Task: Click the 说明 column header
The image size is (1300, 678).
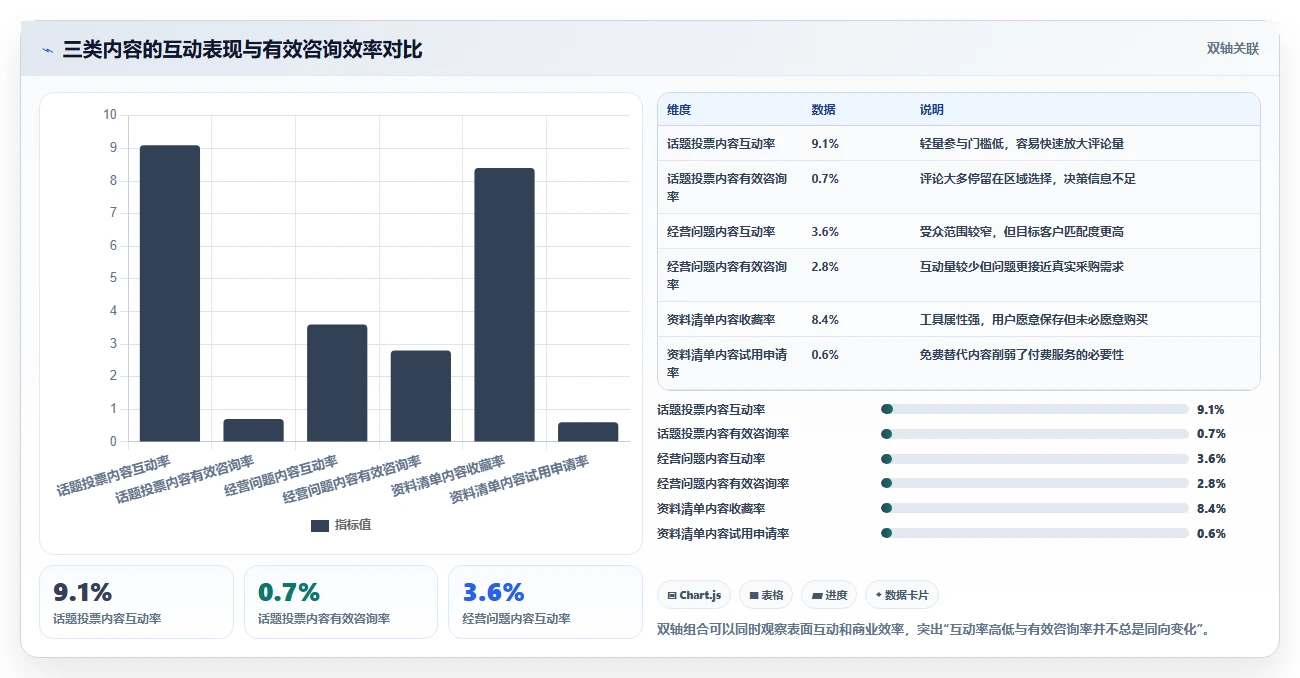Action: click(932, 110)
